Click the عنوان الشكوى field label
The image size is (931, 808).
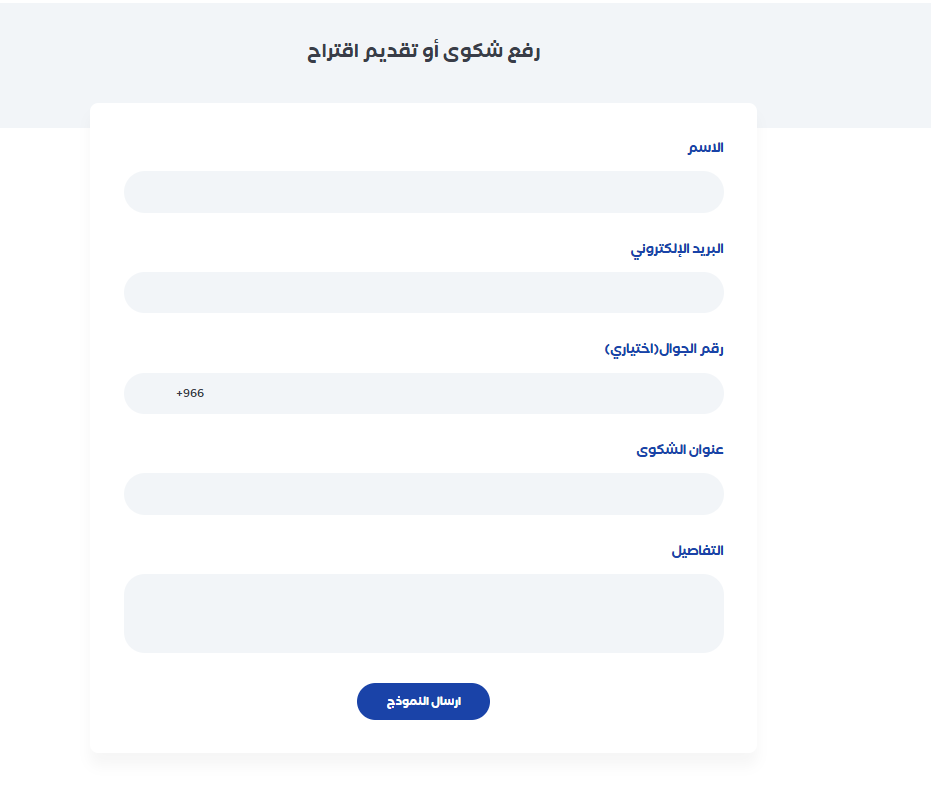tap(680, 450)
